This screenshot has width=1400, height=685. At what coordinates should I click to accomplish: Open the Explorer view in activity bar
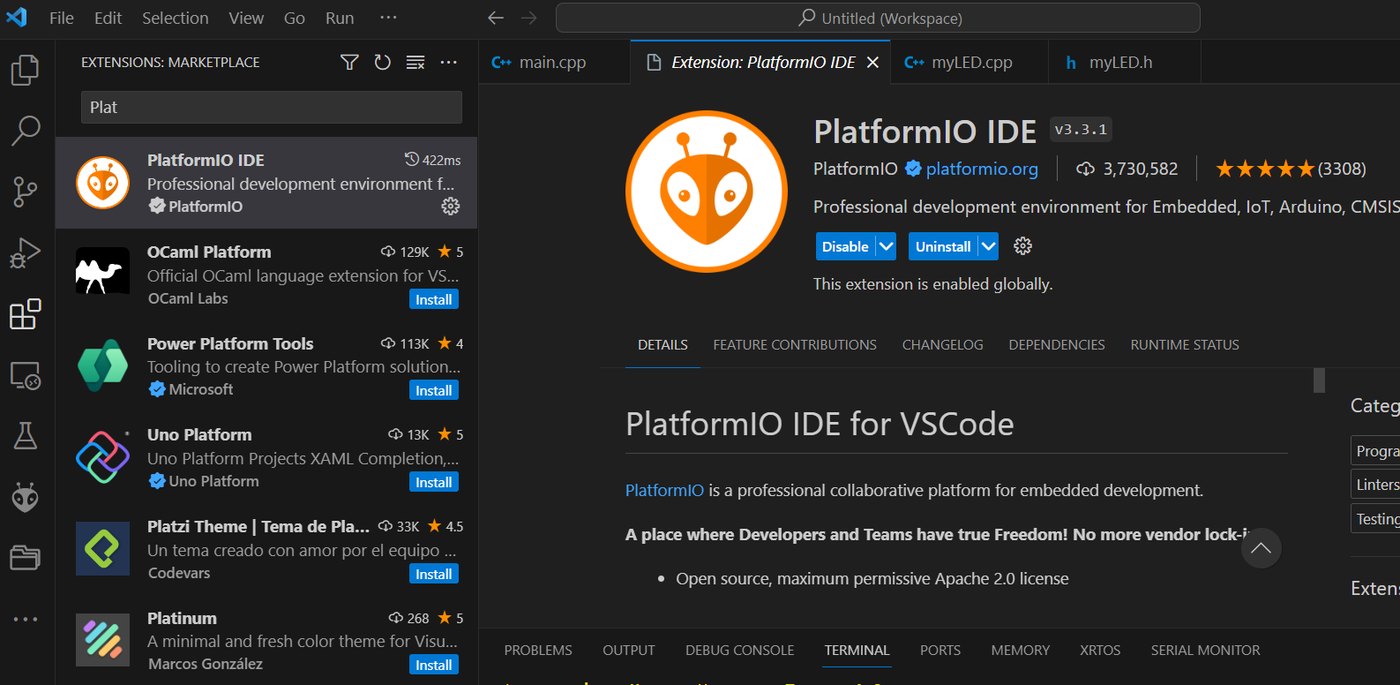25,70
